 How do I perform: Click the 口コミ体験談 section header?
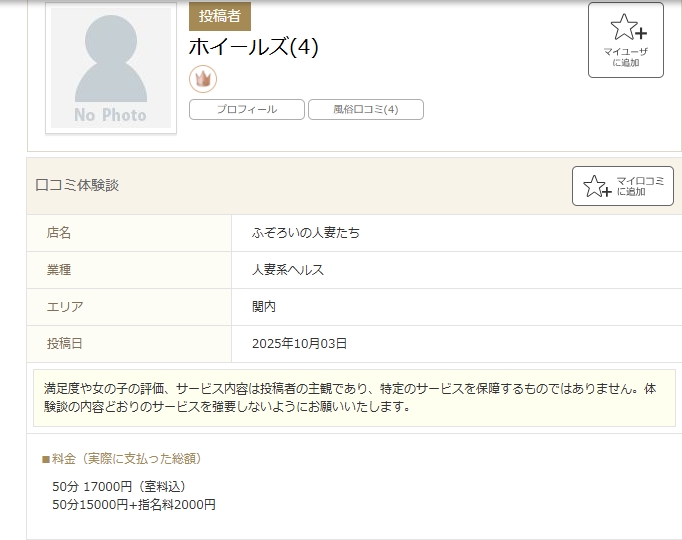77,185
